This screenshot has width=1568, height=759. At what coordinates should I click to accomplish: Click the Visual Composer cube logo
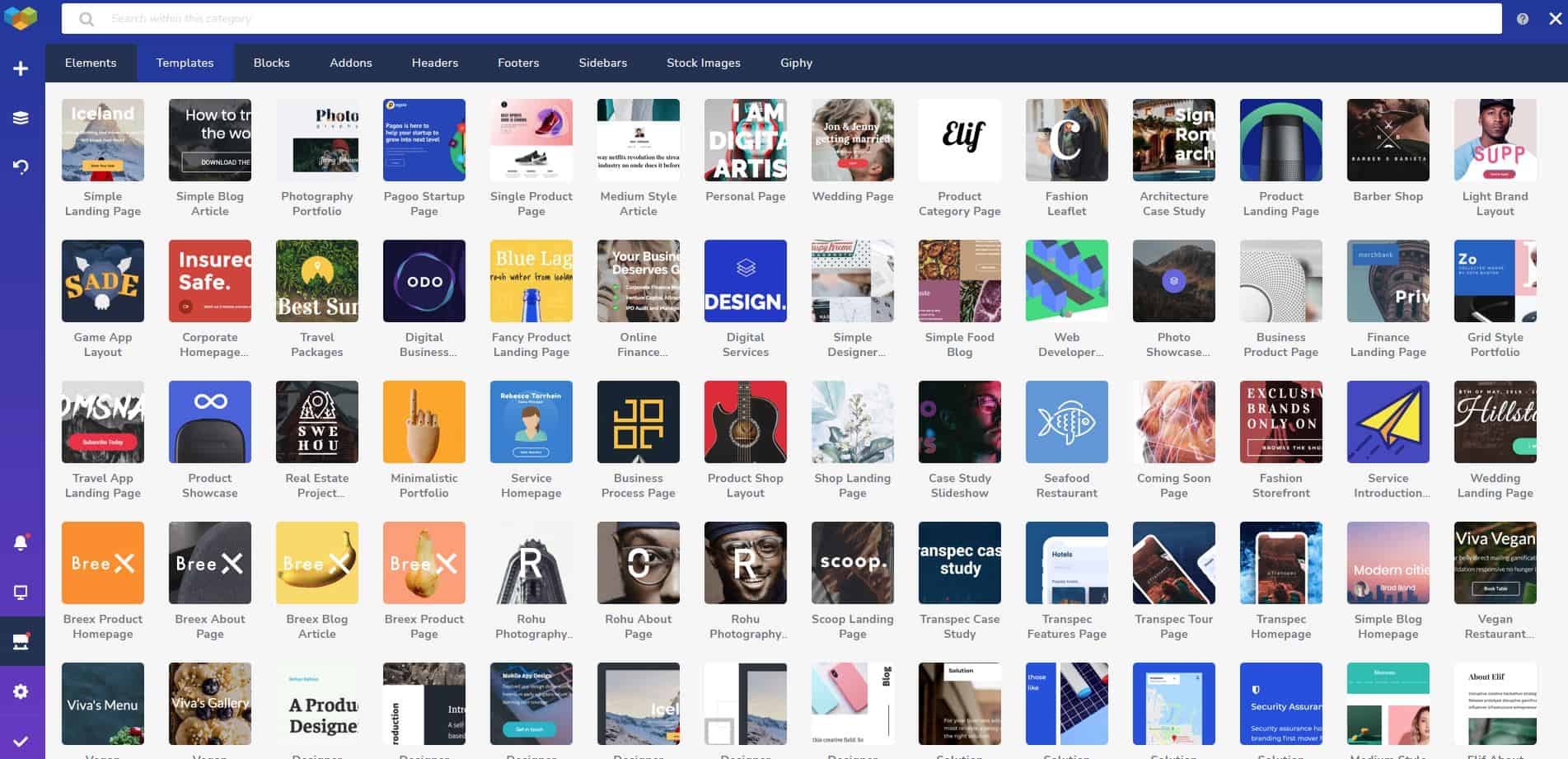tap(21, 18)
